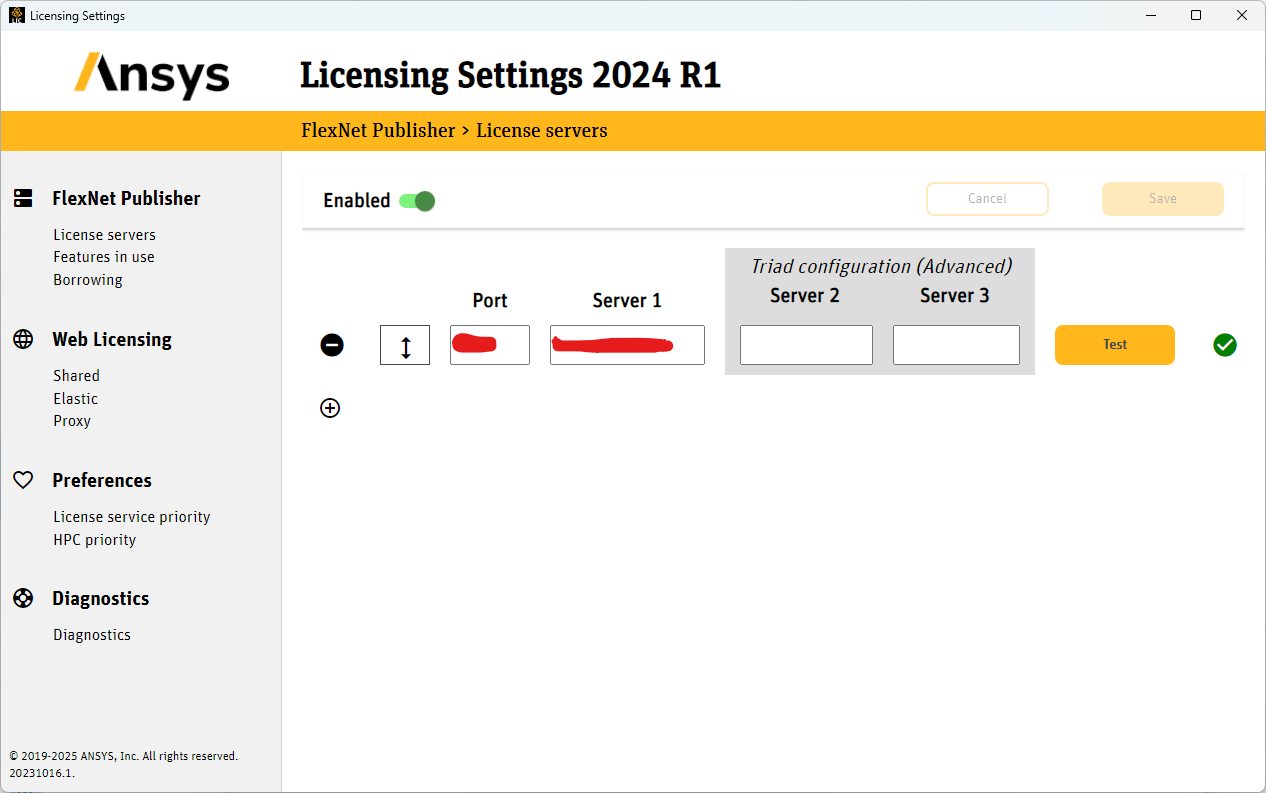
Task: Open License service priority page
Action: [132, 517]
